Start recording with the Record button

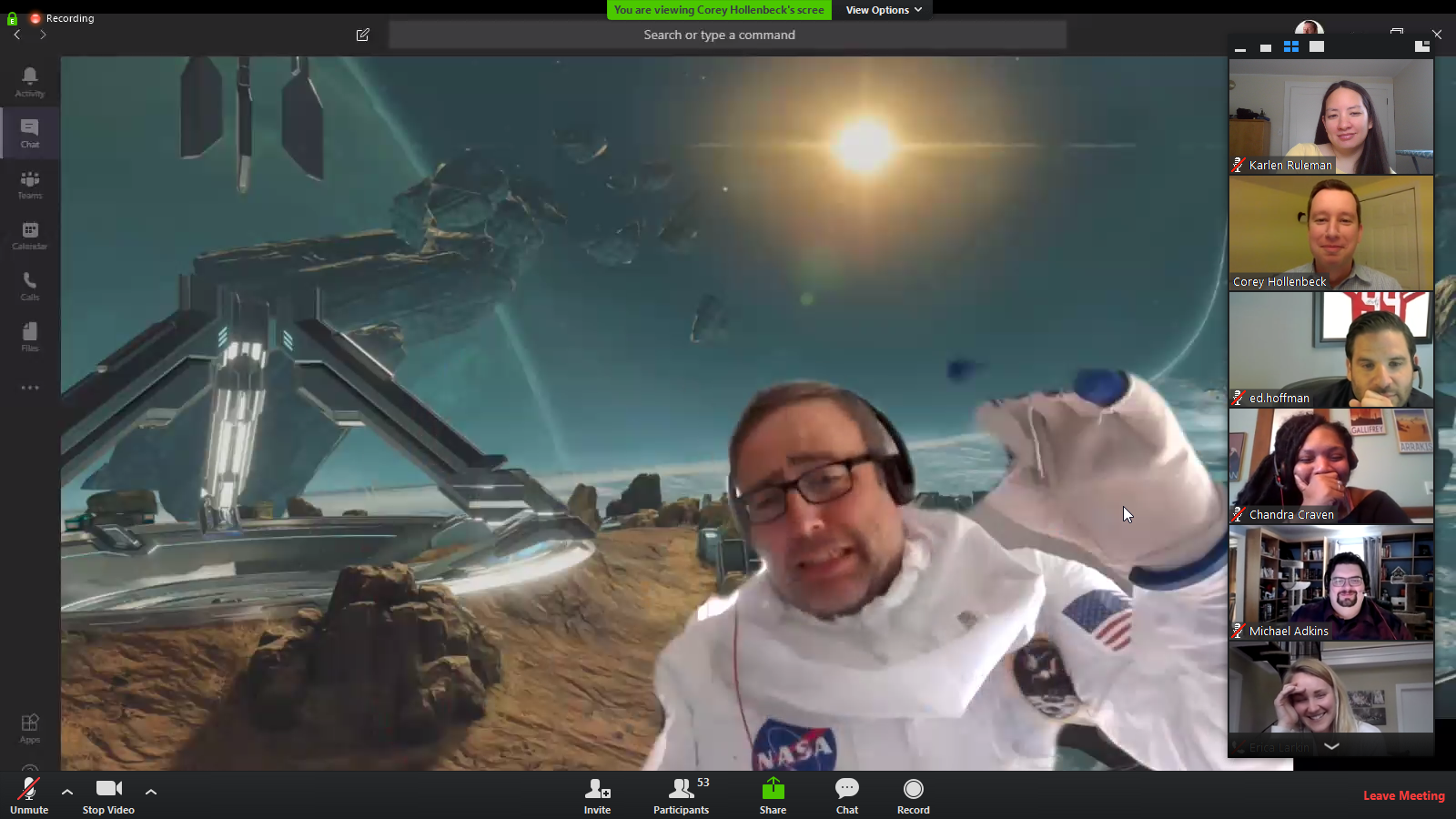[913, 795]
